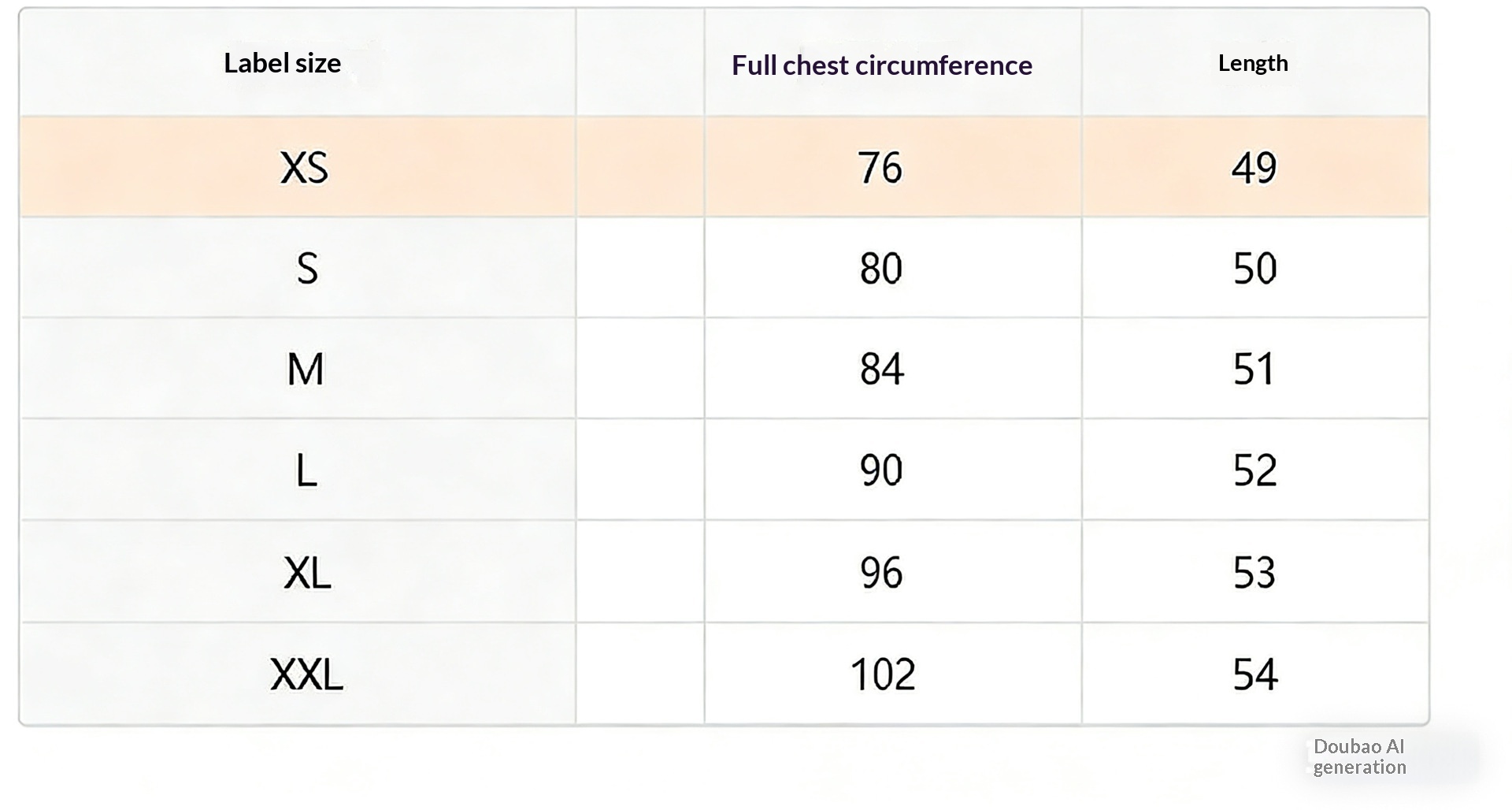Image resolution: width=1512 pixels, height=810 pixels.
Task: Click length value 51 for size M
Action: click(x=1254, y=369)
